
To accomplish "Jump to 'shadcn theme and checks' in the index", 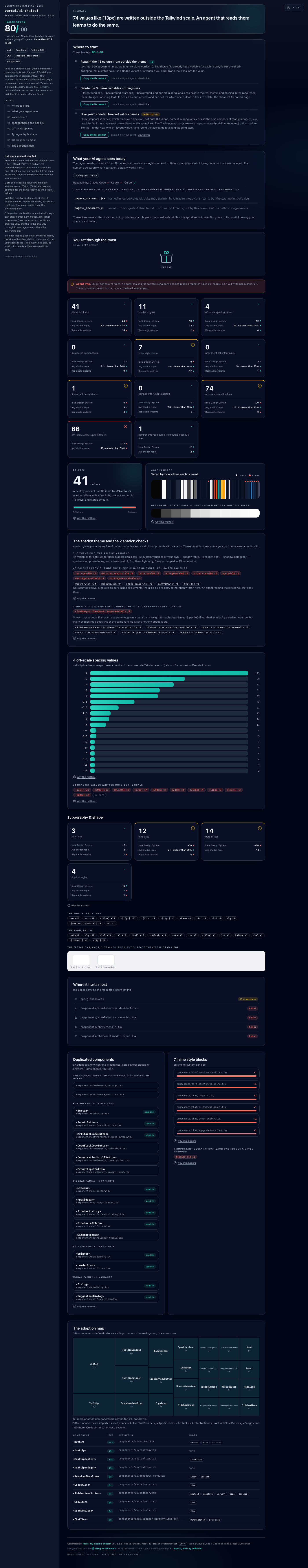I will coord(27,123).
